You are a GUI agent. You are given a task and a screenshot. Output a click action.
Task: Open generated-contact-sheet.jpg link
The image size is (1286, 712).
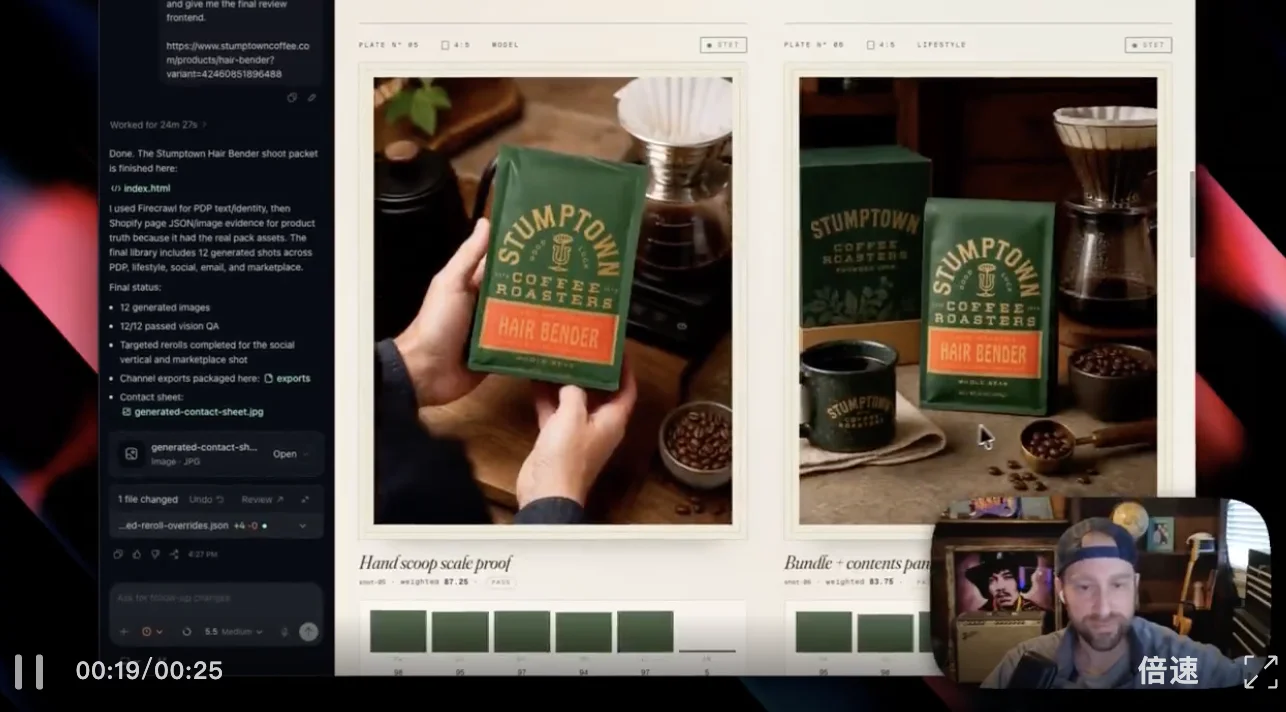point(192,411)
